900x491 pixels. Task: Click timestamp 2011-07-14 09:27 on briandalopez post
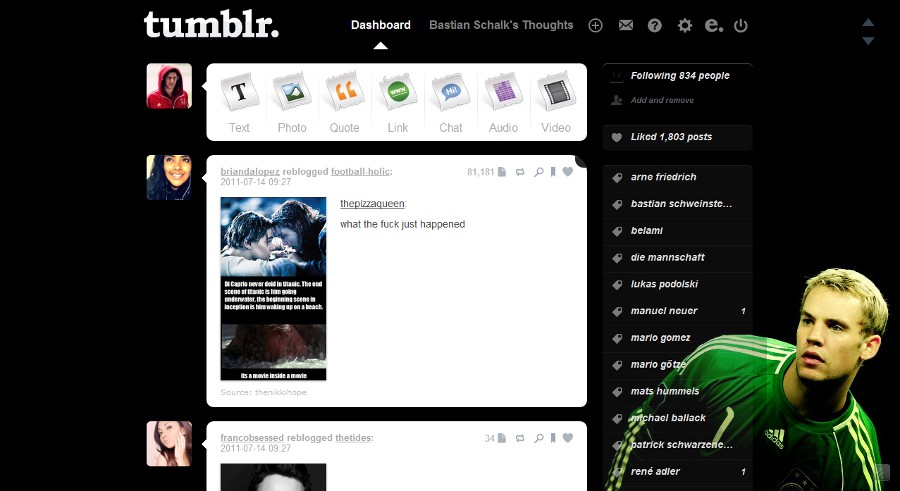pyautogui.click(x=255, y=182)
